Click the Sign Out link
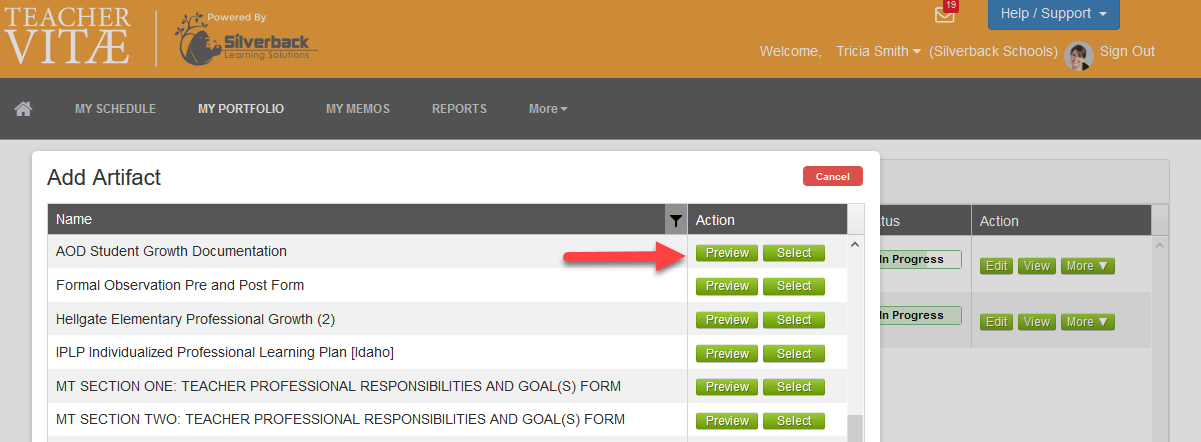Image resolution: width=1201 pixels, height=442 pixels. [1127, 51]
